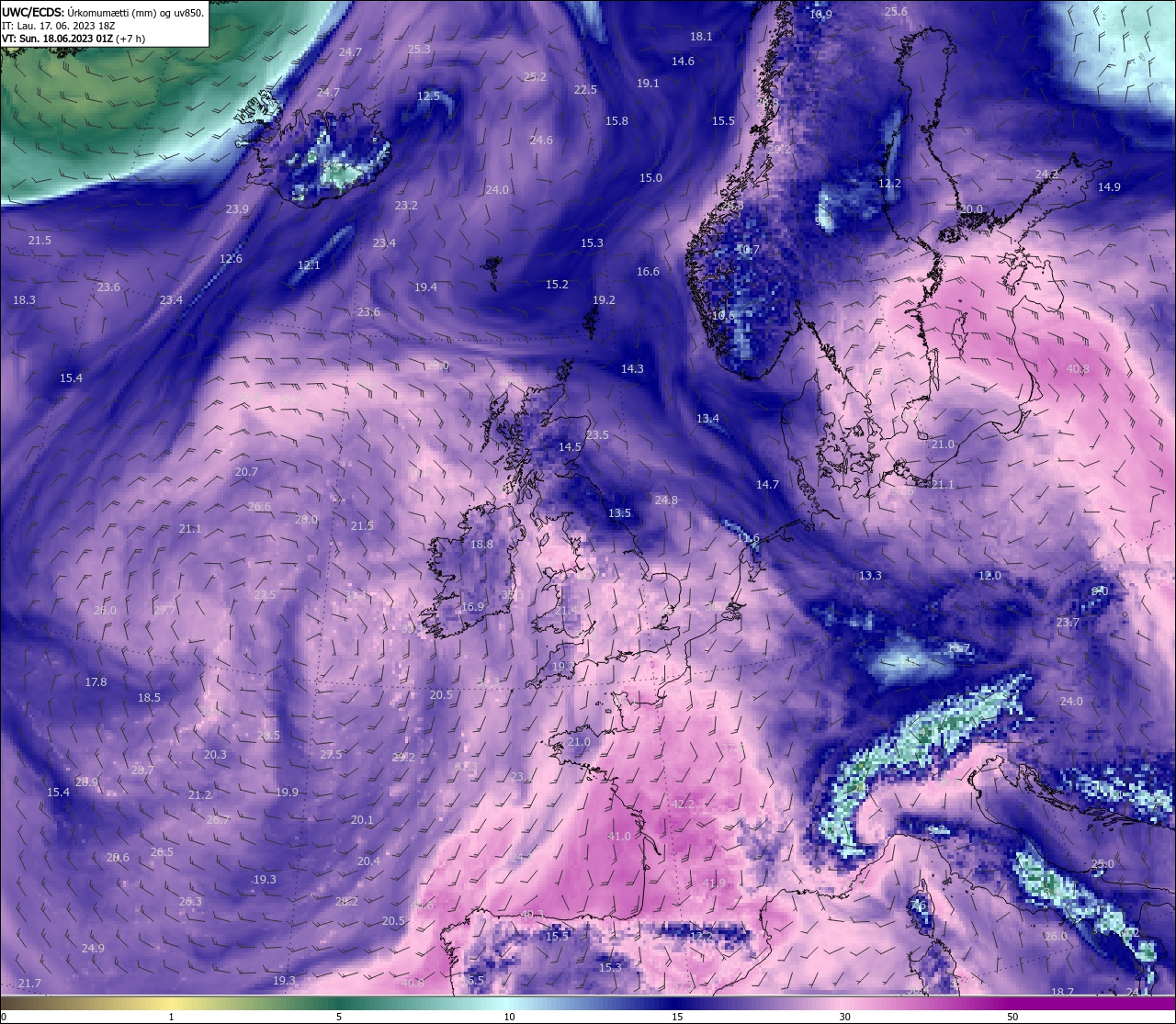Click the 41.0 value over western France
1176x1024 pixels.
point(619,837)
